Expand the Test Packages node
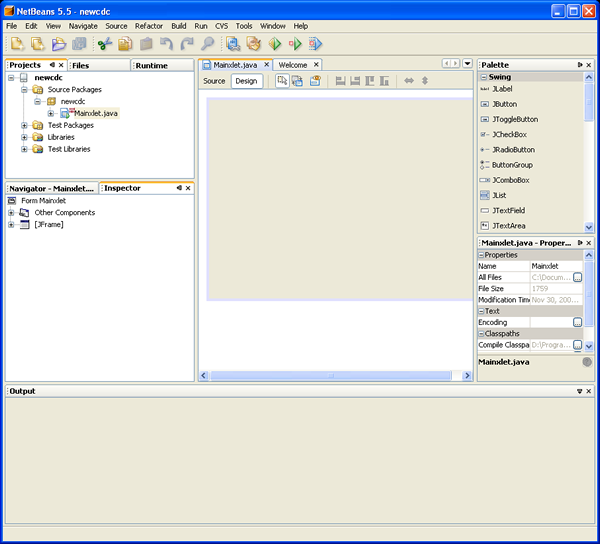600x544 pixels. (25, 126)
